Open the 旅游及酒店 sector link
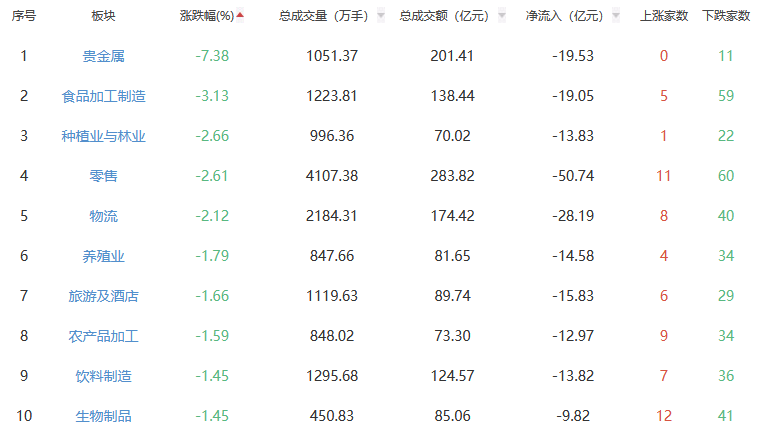 [x=103, y=296]
